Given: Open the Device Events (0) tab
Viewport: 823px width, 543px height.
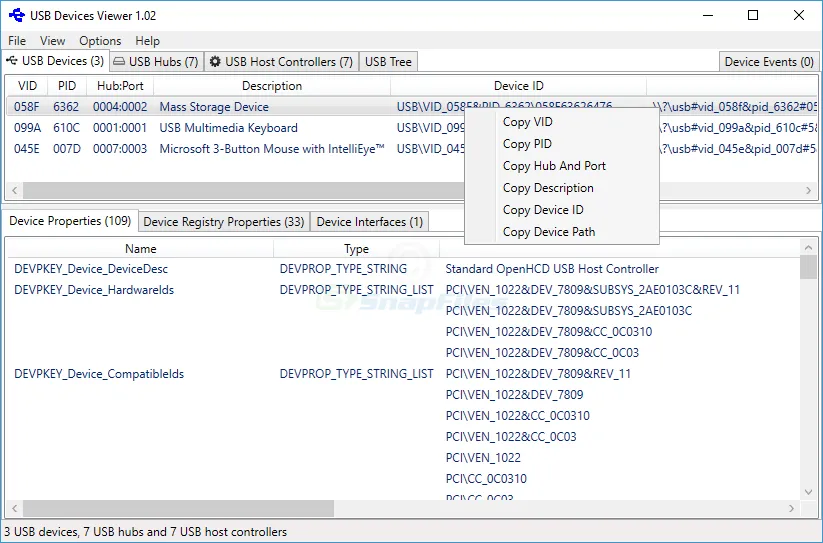Looking at the screenshot, I should pos(769,61).
